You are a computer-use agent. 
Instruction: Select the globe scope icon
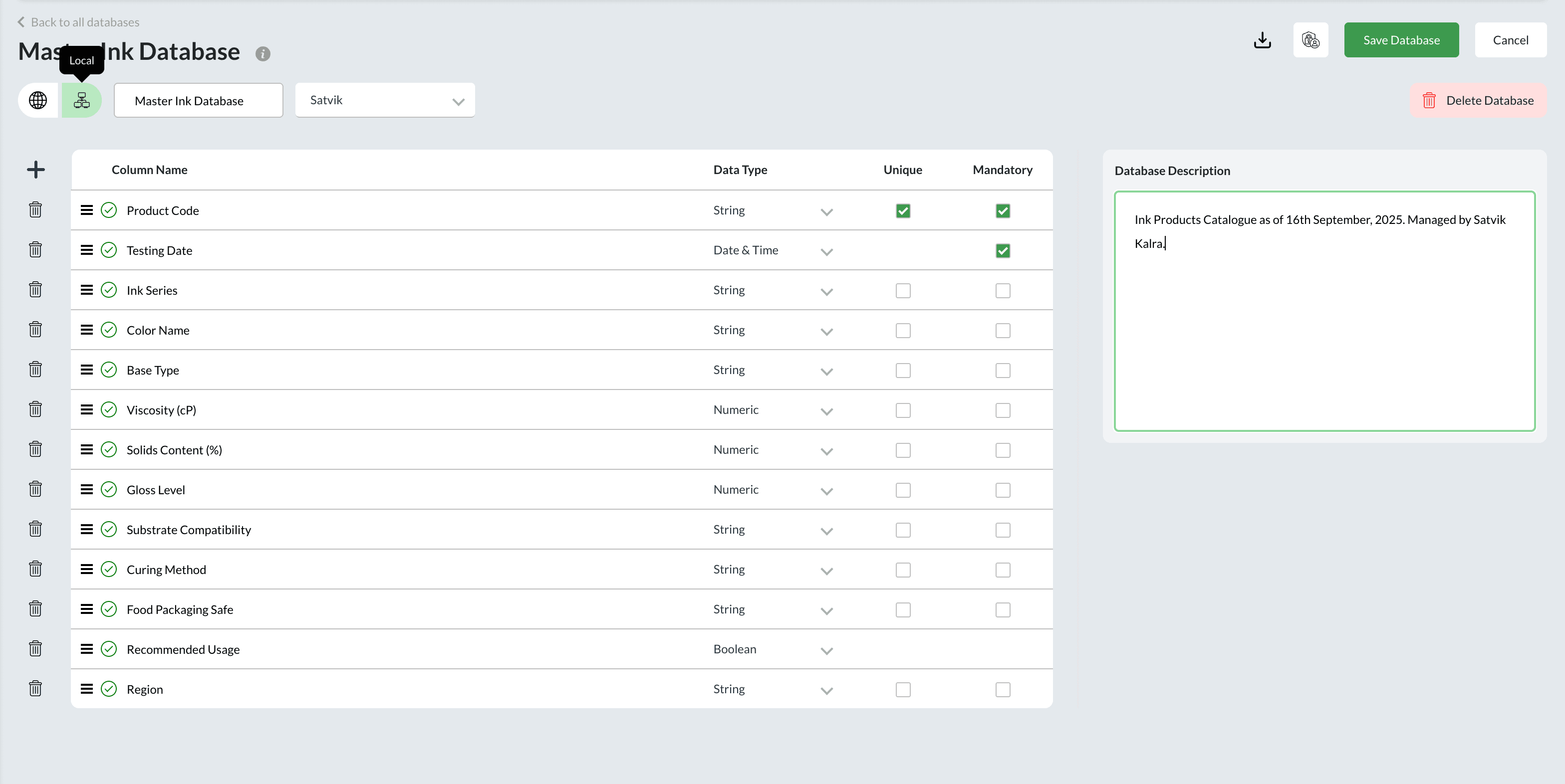pyautogui.click(x=37, y=100)
